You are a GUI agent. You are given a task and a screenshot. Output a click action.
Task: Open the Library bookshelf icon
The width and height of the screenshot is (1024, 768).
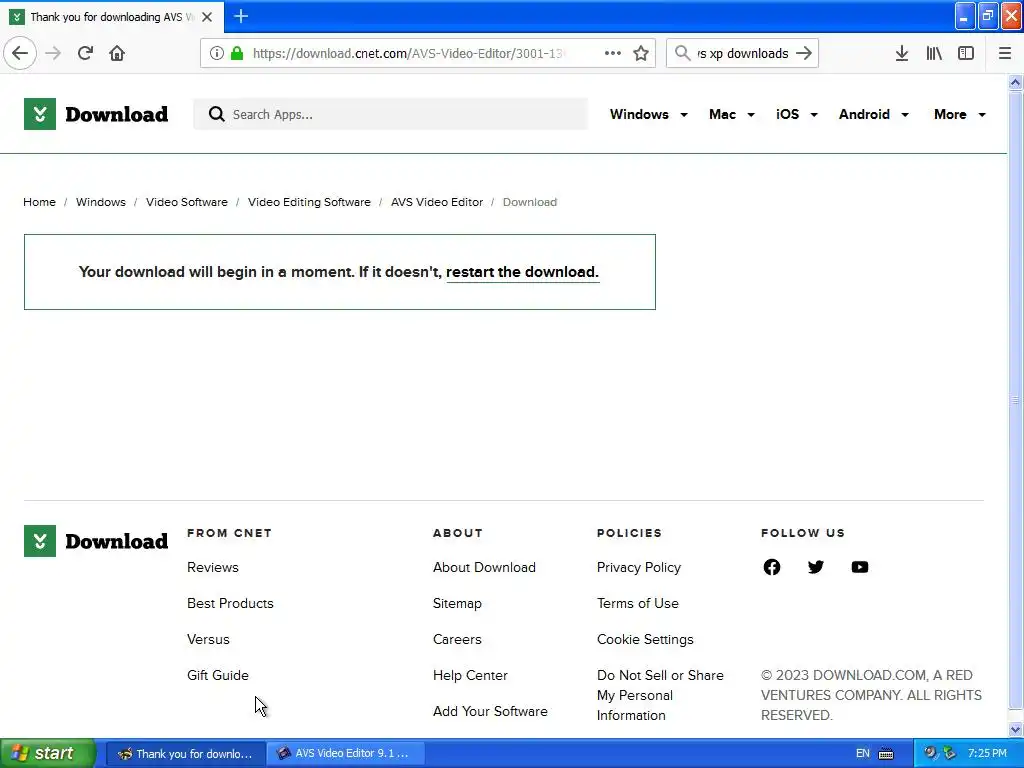pos(934,53)
